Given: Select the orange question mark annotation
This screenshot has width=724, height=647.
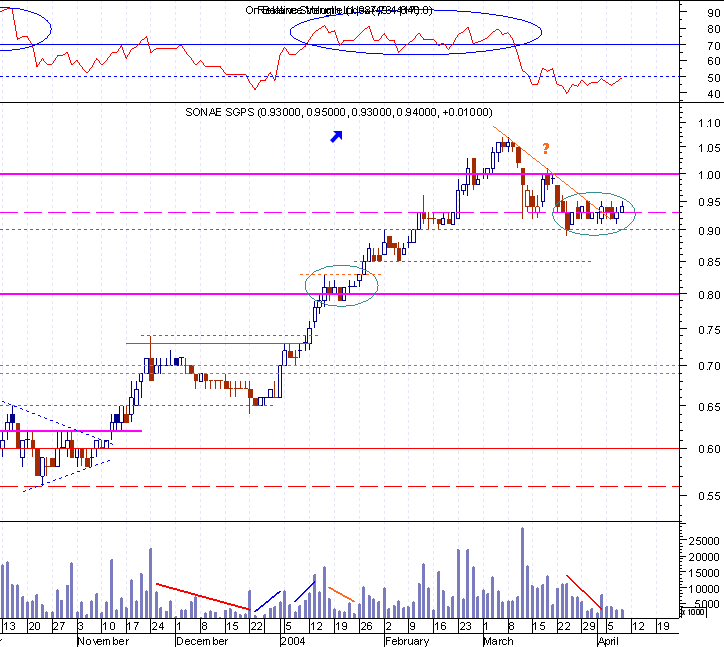Looking at the screenshot, I should click(546, 148).
